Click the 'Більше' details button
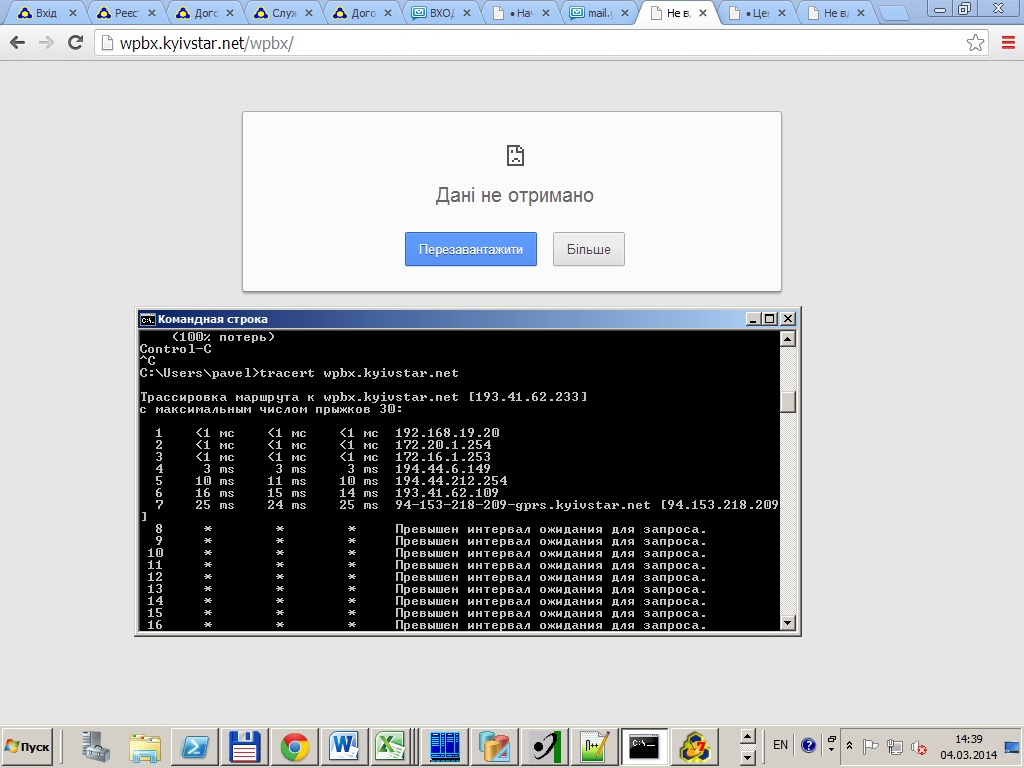This screenshot has height=768, width=1024. pyautogui.click(x=588, y=249)
